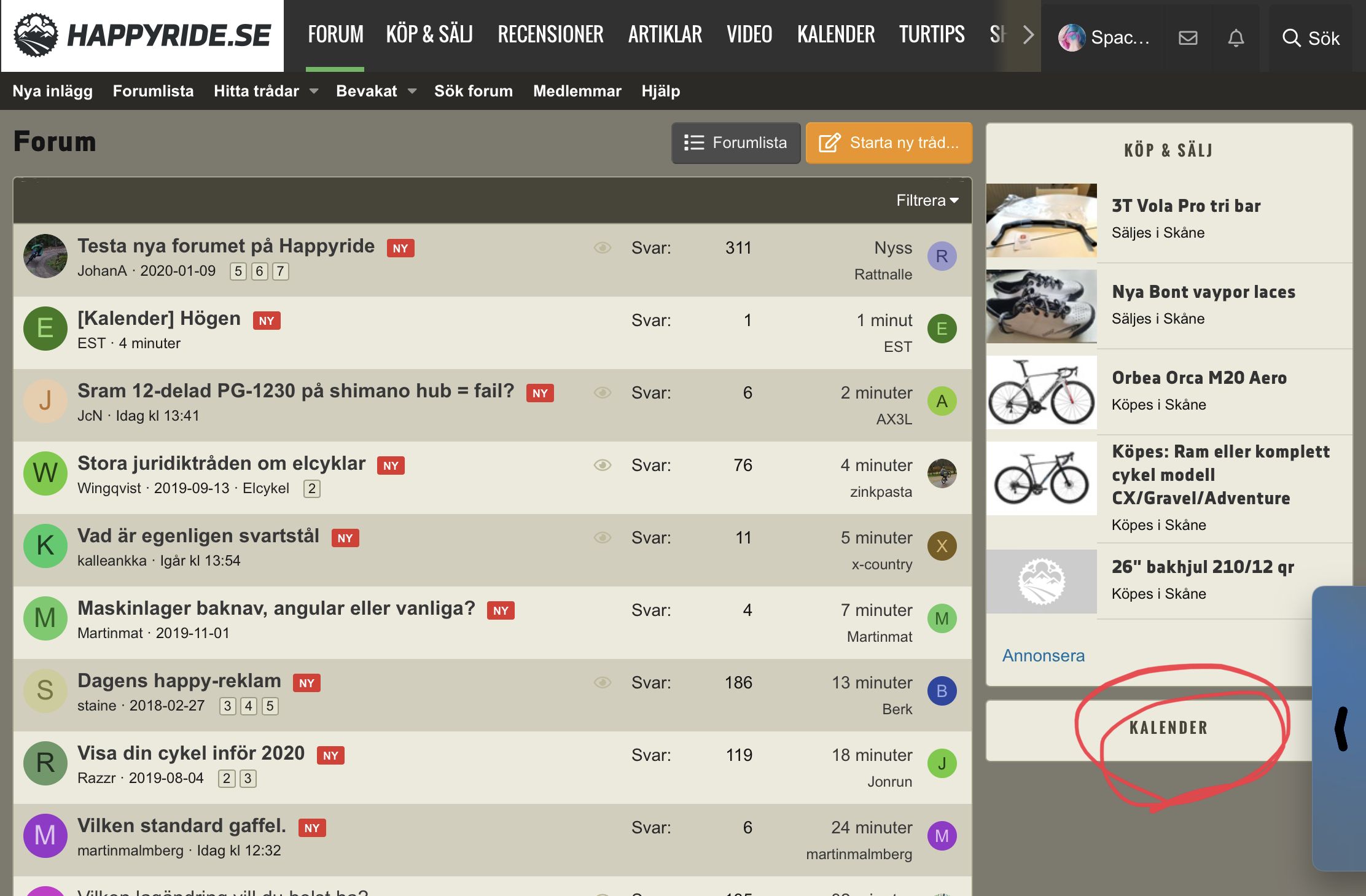Click Starta ny tråd button

tap(889, 142)
